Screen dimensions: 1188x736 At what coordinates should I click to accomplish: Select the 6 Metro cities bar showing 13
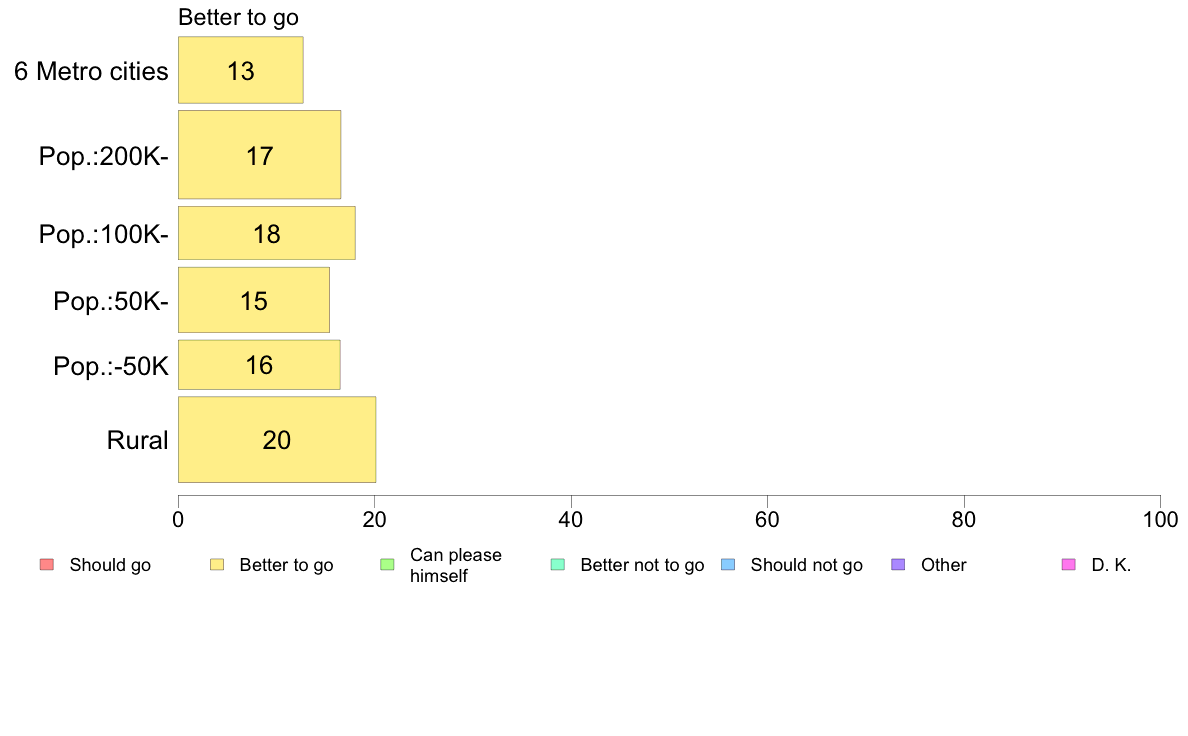pos(241,70)
